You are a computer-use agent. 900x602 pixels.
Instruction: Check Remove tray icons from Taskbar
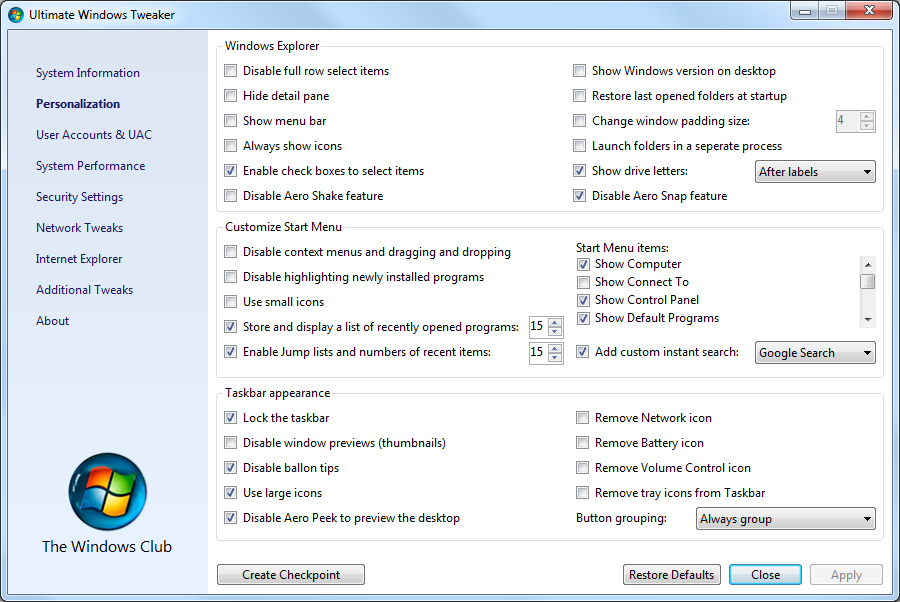tap(583, 492)
